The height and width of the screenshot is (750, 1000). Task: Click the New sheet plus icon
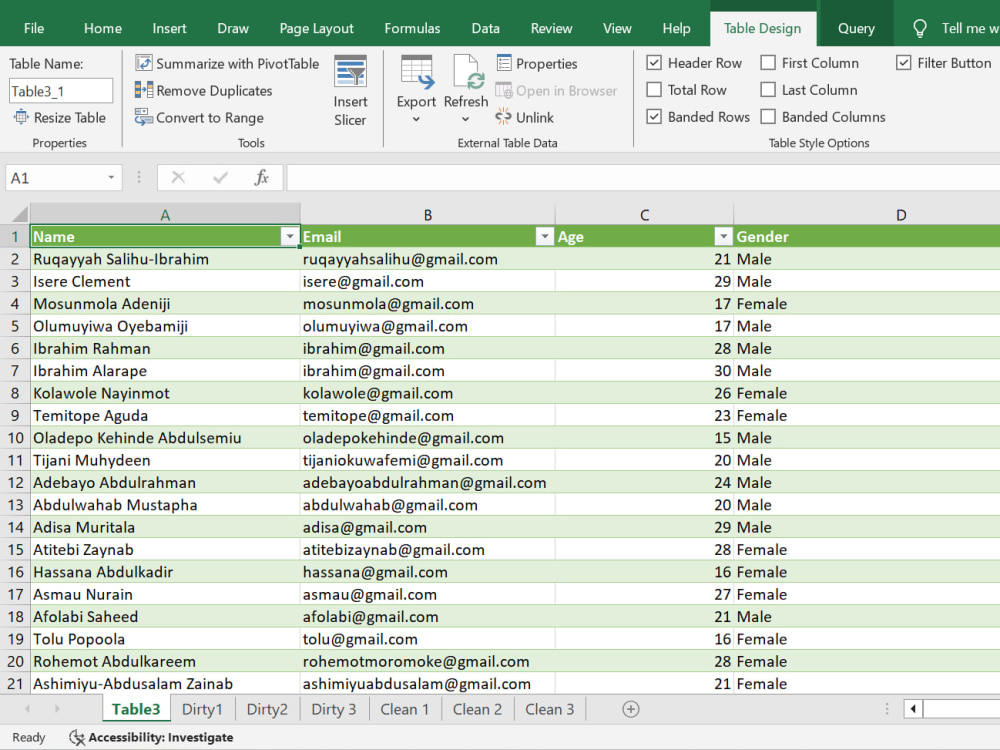pos(631,709)
